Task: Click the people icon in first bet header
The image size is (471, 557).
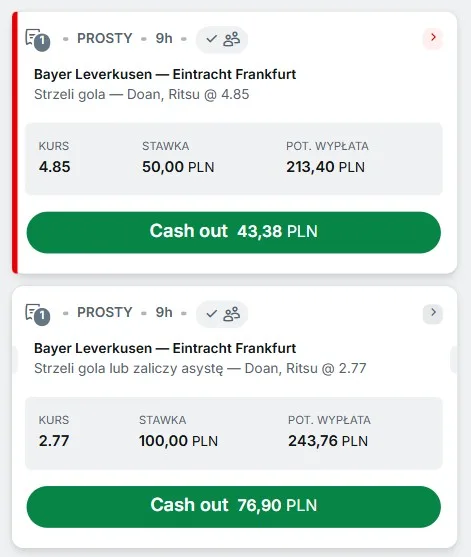Action: point(232,39)
